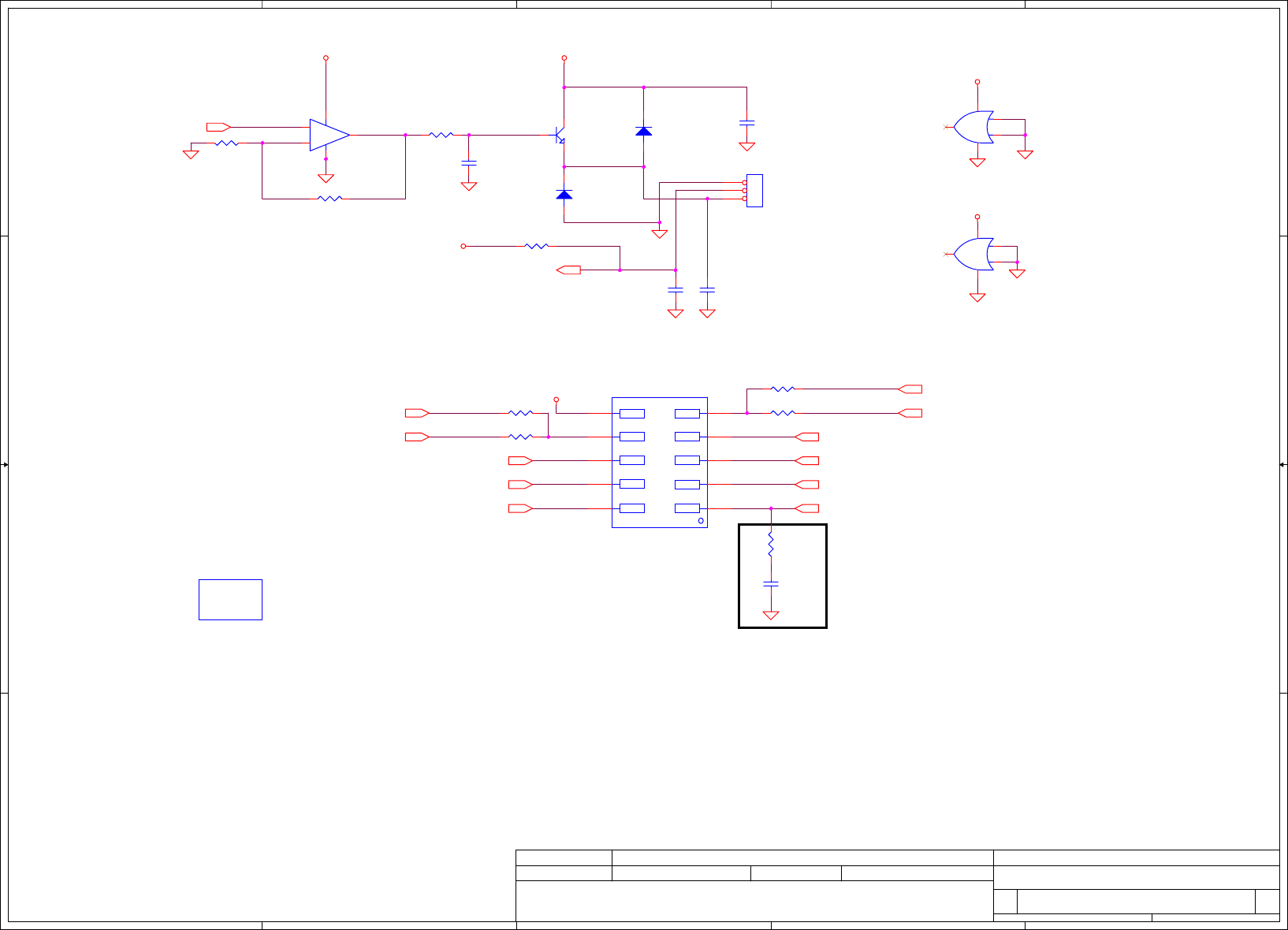Select the empty blue rectangle on the sheet
This screenshot has width=1288, height=930.
tap(230, 600)
